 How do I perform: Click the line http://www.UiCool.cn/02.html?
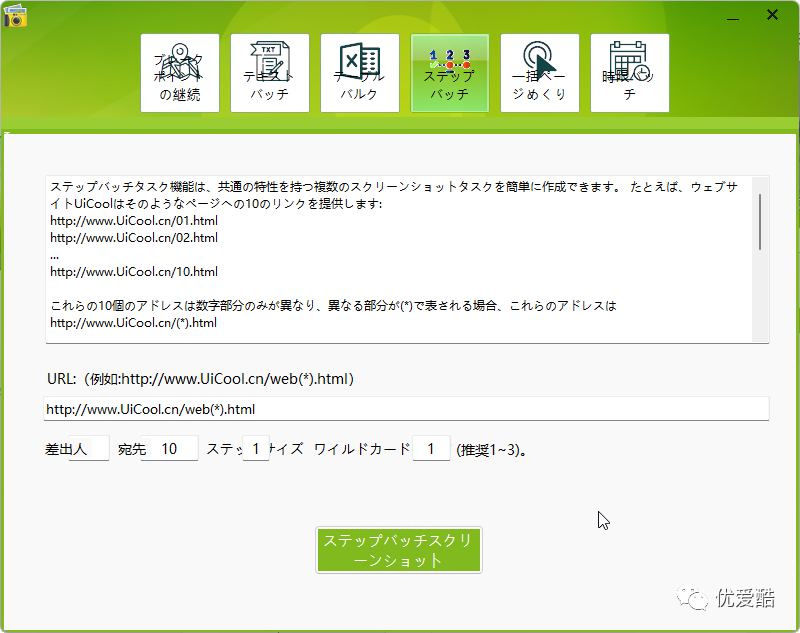[134, 238]
